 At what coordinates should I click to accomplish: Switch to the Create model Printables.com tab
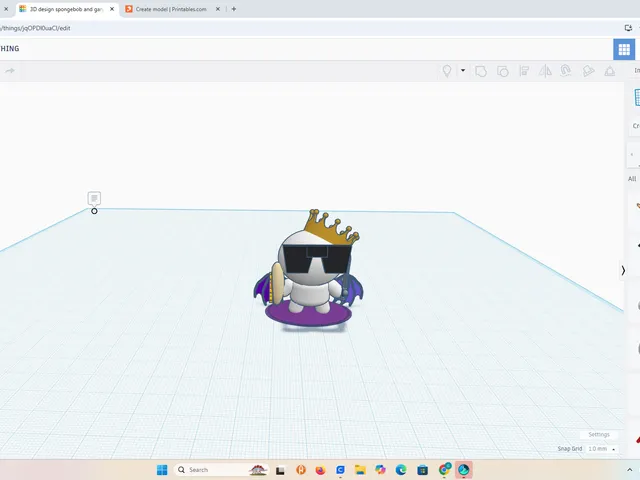171,9
